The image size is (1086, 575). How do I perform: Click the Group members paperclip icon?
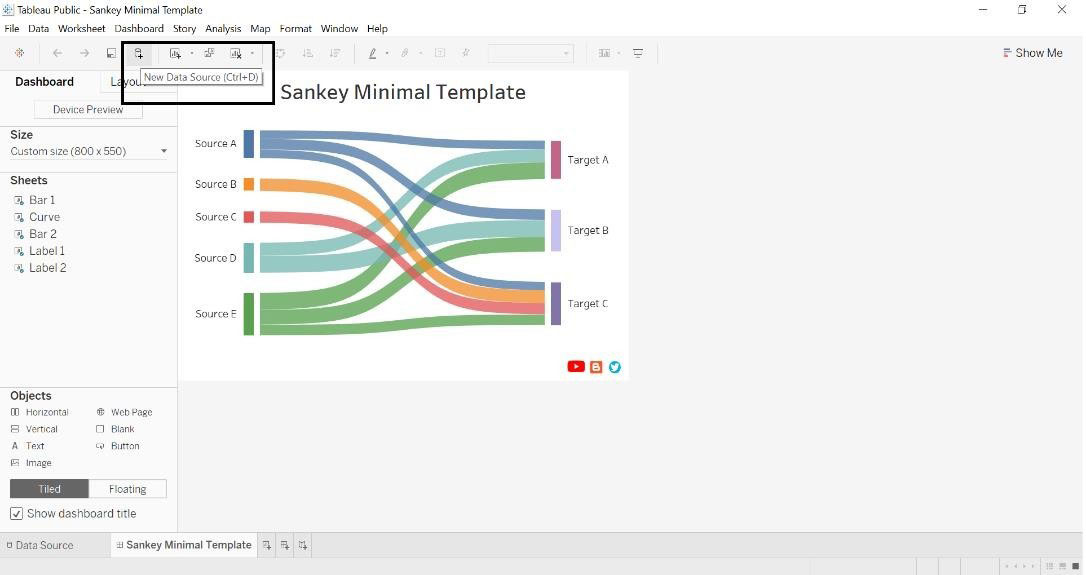tap(405, 53)
